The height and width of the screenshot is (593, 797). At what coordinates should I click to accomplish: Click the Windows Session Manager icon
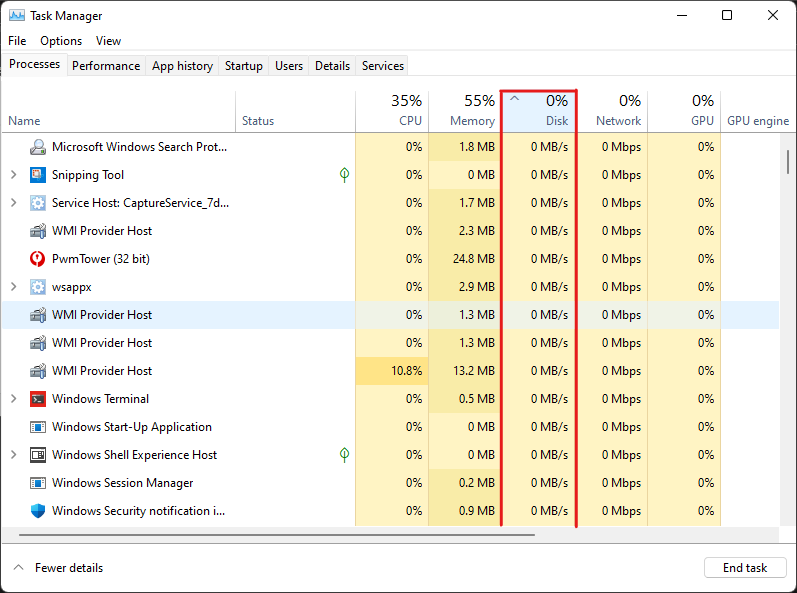[x=38, y=483]
